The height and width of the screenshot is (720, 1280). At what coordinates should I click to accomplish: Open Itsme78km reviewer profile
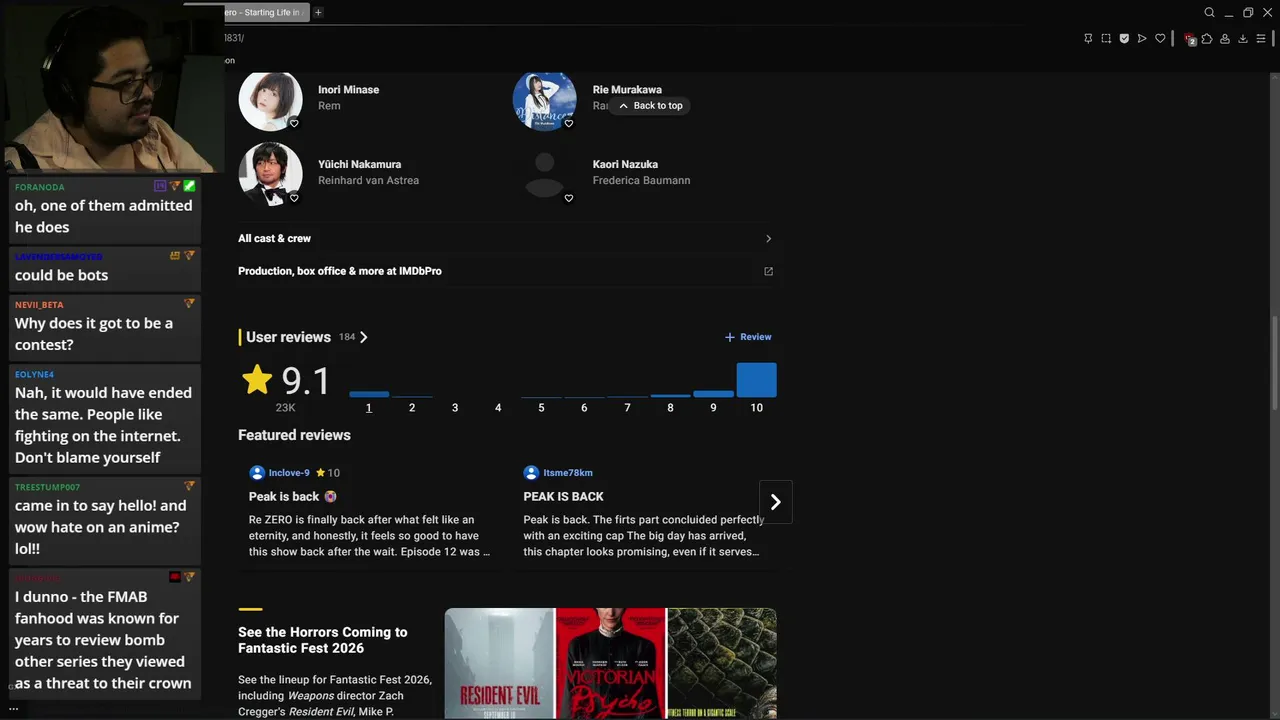click(568, 473)
